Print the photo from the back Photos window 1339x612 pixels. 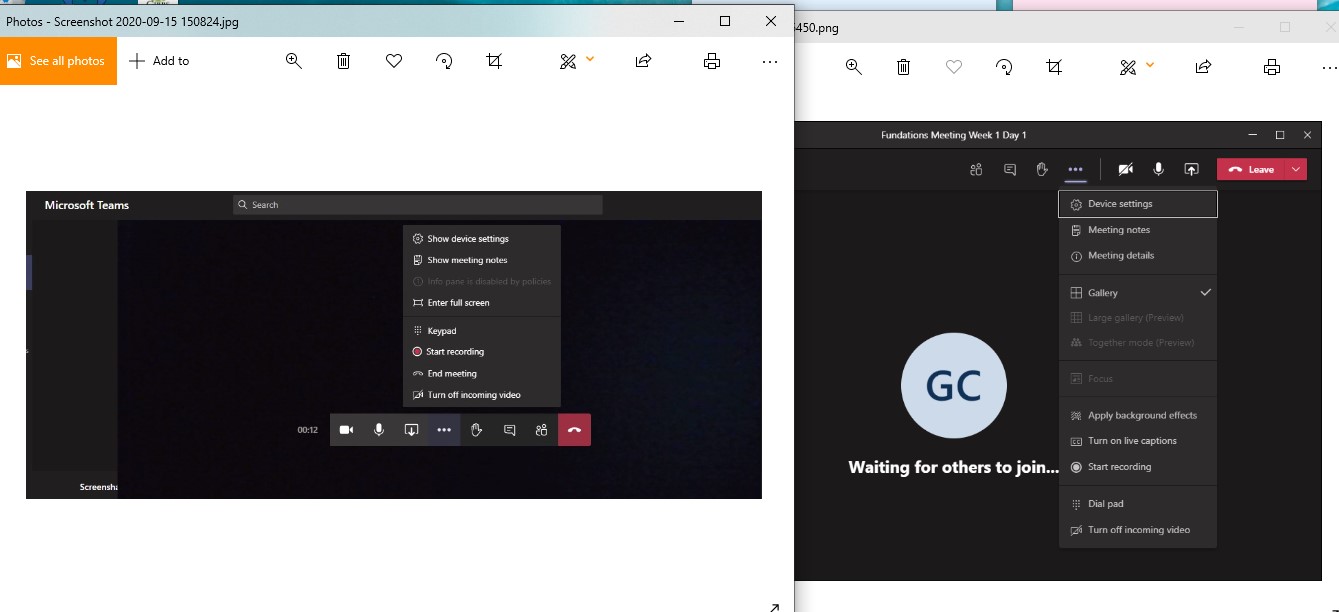(1272, 67)
